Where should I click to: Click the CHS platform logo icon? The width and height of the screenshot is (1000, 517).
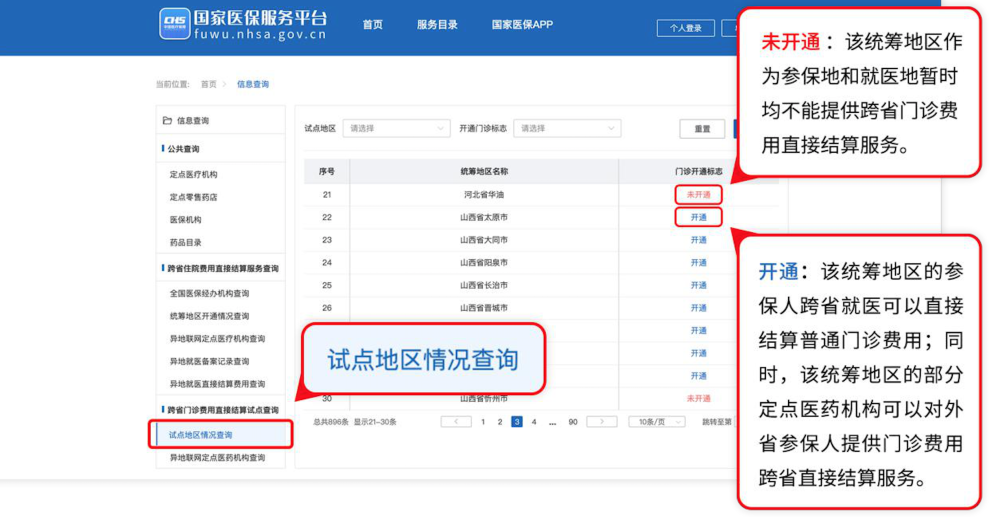(x=175, y=24)
